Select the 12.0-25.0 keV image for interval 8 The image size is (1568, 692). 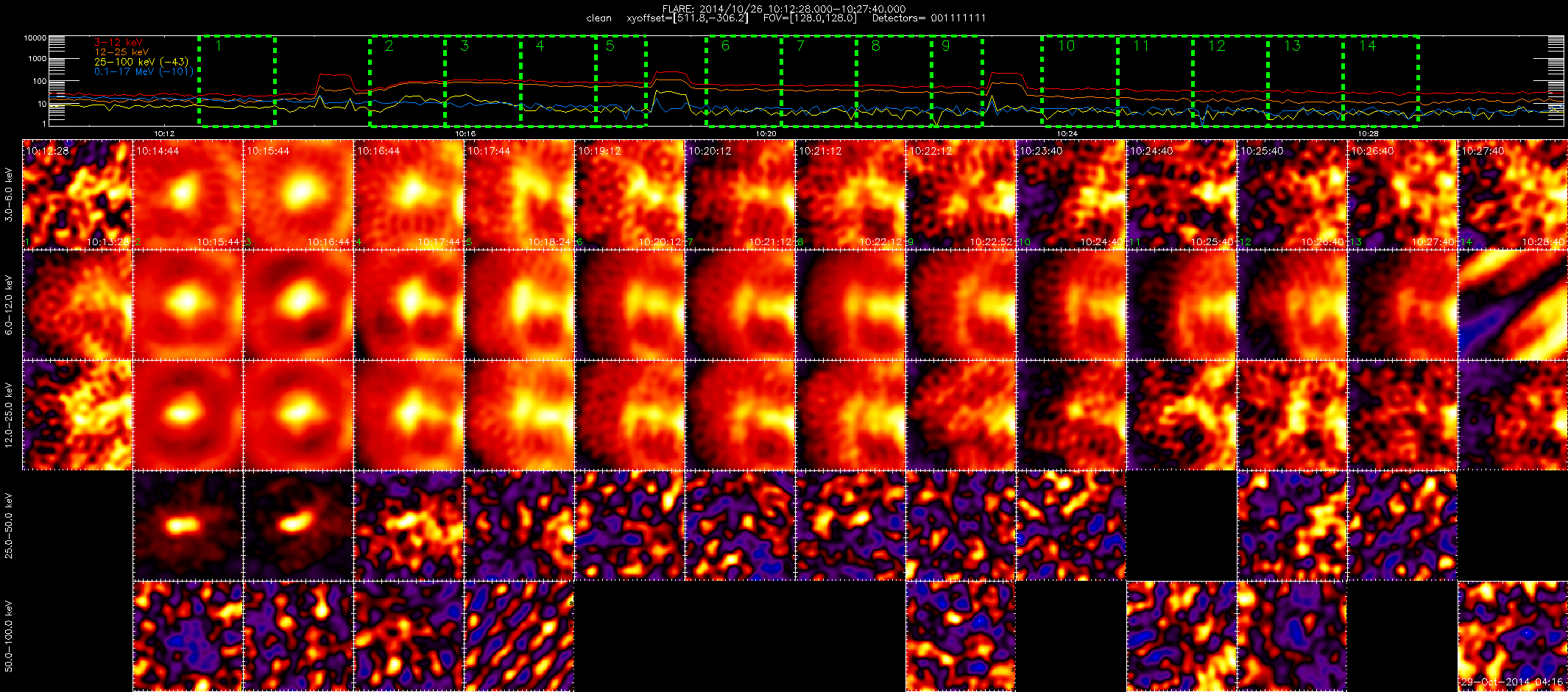point(850,415)
